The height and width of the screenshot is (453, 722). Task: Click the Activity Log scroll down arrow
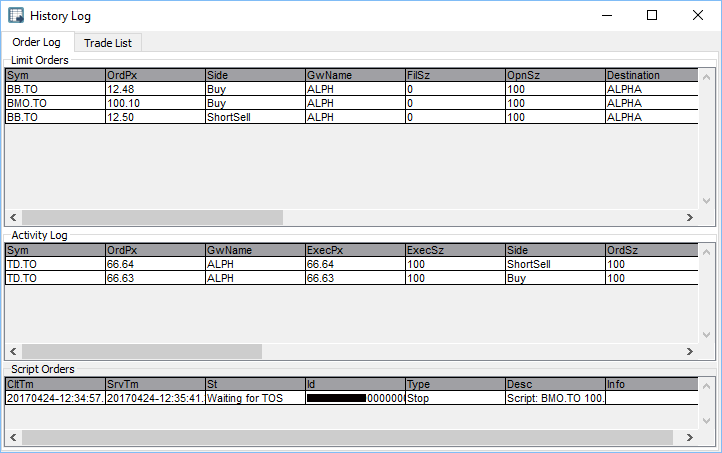pyautogui.click(x=707, y=336)
